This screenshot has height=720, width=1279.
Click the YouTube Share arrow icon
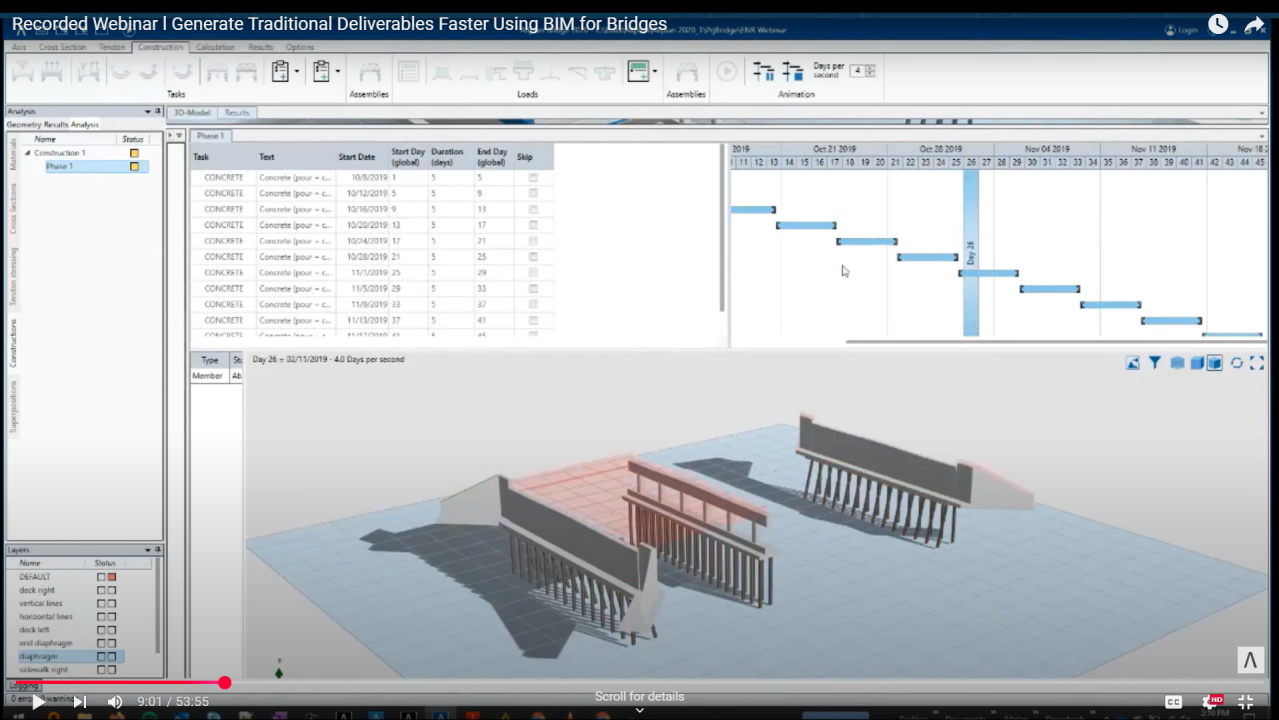pyautogui.click(x=1254, y=25)
